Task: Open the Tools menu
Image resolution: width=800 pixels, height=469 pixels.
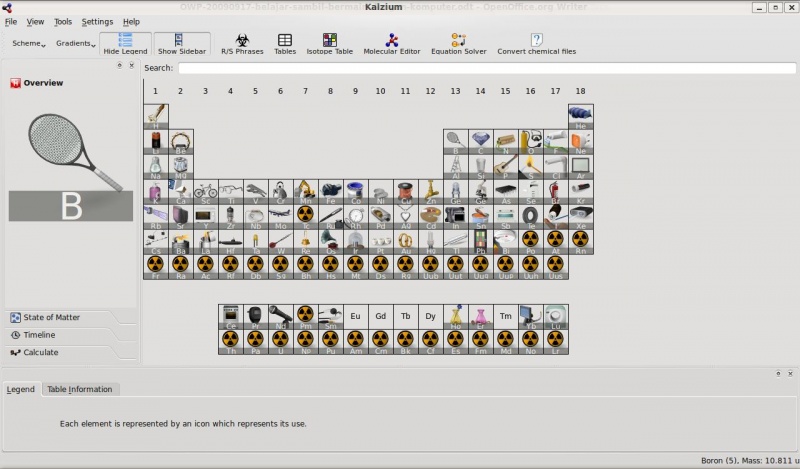Action: (x=63, y=21)
